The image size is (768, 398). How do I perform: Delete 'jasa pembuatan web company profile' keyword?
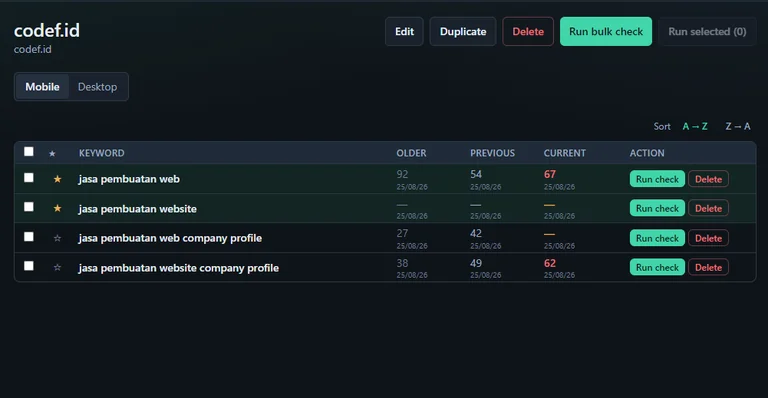coord(708,238)
